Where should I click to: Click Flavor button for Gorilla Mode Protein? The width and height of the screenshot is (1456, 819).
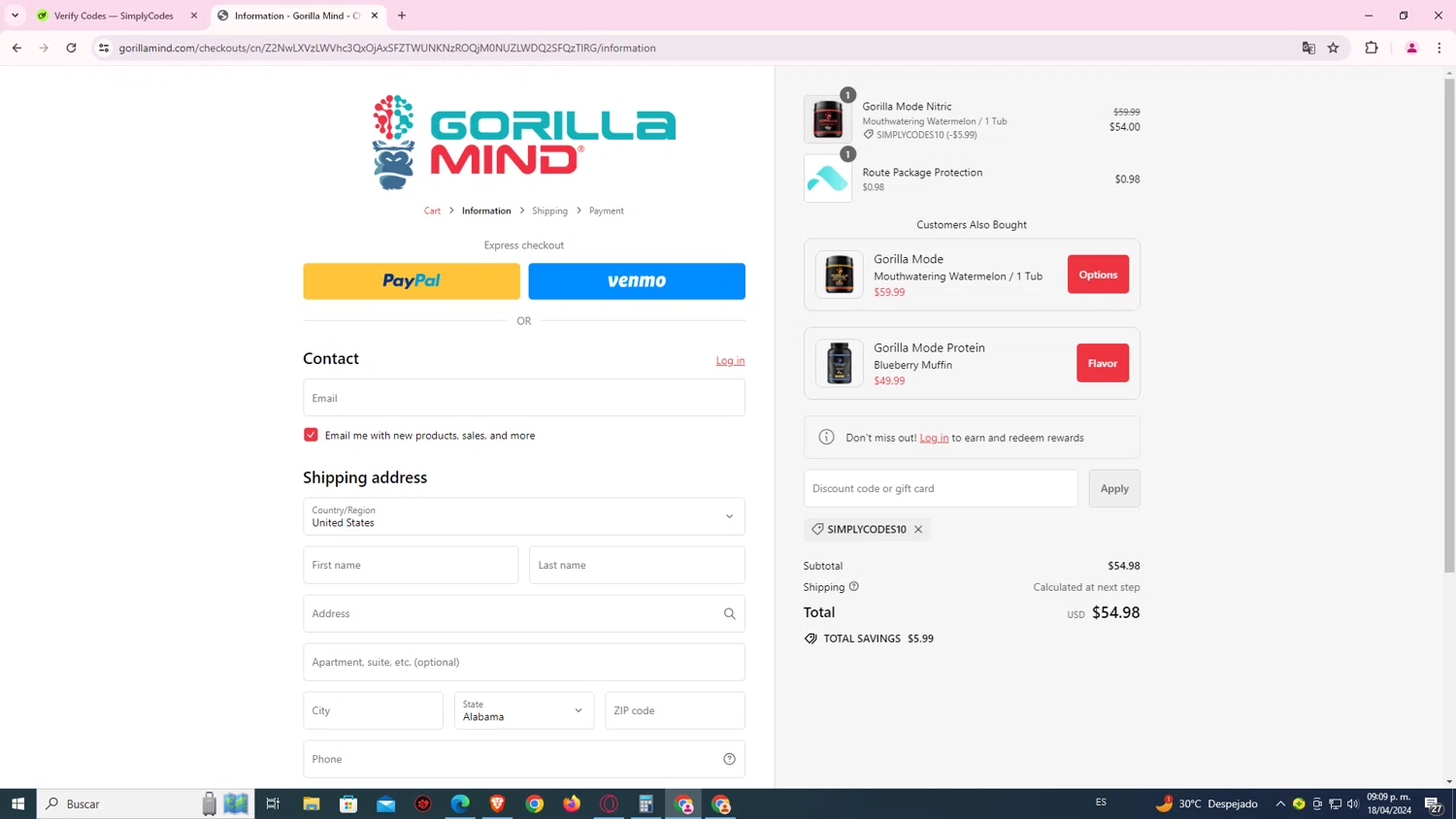point(1103,363)
